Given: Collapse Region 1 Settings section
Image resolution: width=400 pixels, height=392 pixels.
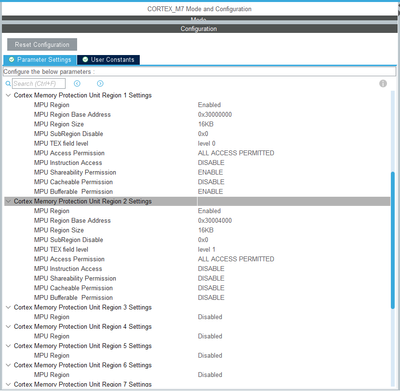Looking at the screenshot, I should [8, 95].
